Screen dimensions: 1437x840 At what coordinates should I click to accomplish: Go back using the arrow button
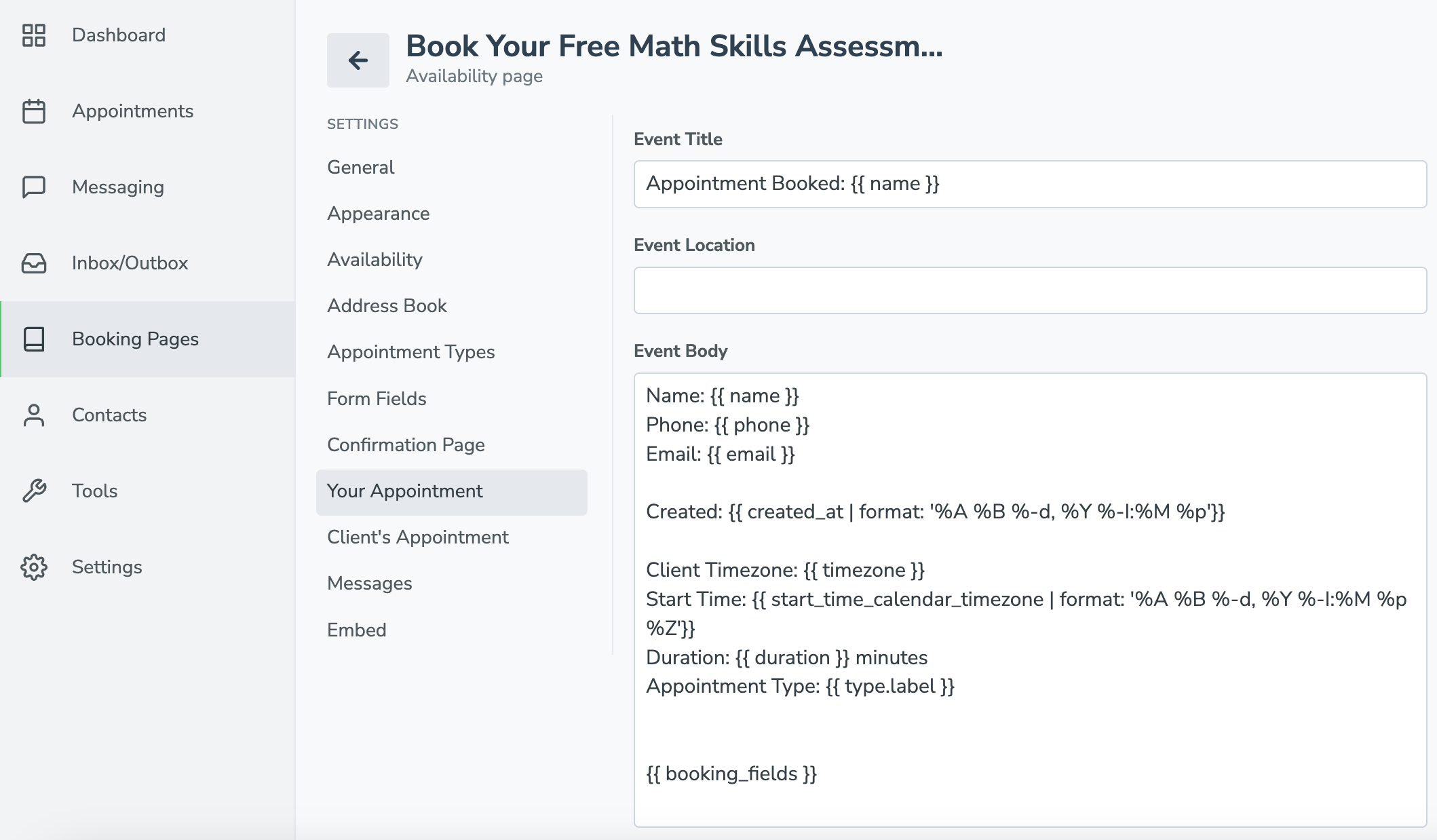[358, 60]
